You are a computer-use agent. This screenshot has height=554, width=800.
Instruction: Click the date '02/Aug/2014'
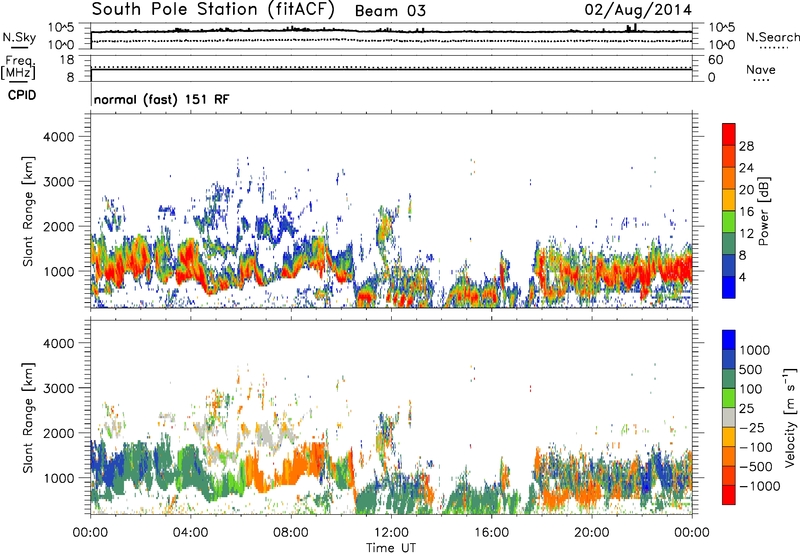[638, 10]
